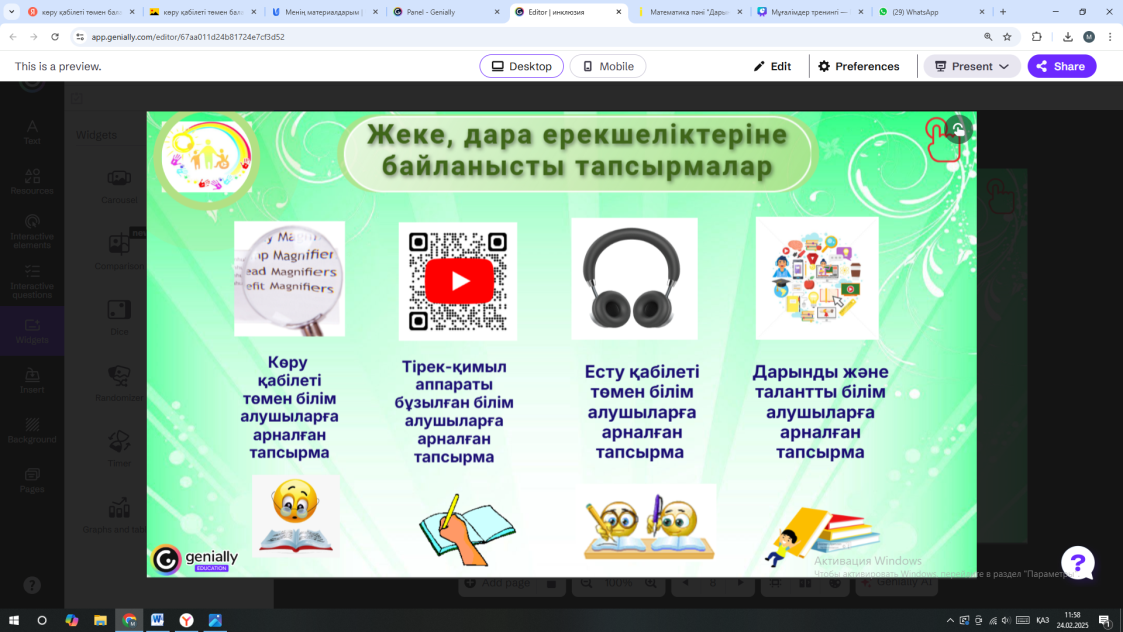Open the clock and calendar flyout

point(1072,621)
